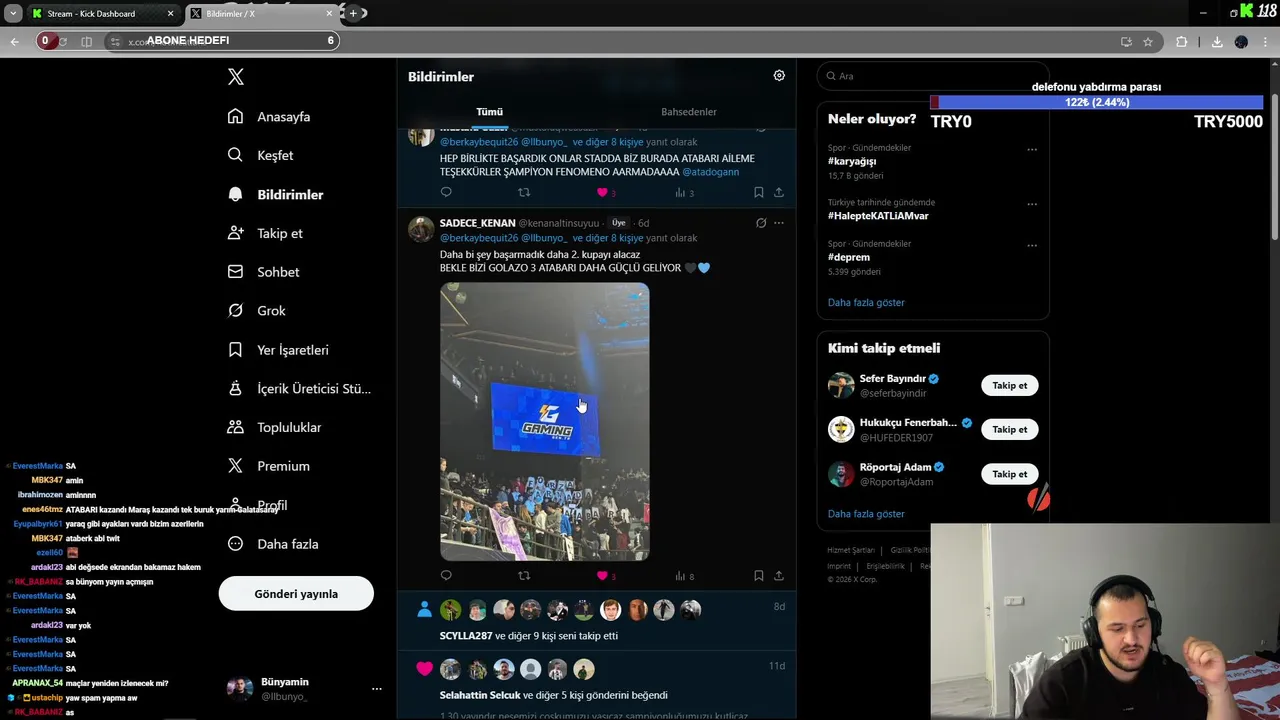Click the Yer İşaretleri bookmark icon
Image resolution: width=1280 pixels, height=720 pixels.
pos(236,350)
